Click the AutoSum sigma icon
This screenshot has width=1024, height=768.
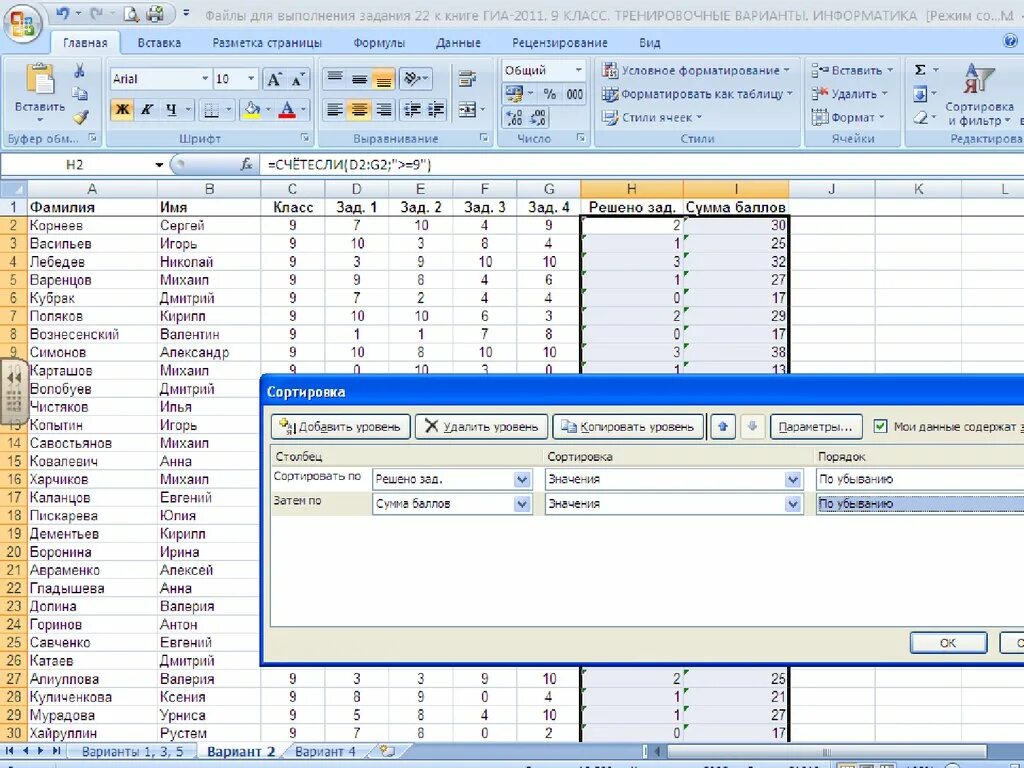tap(920, 70)
